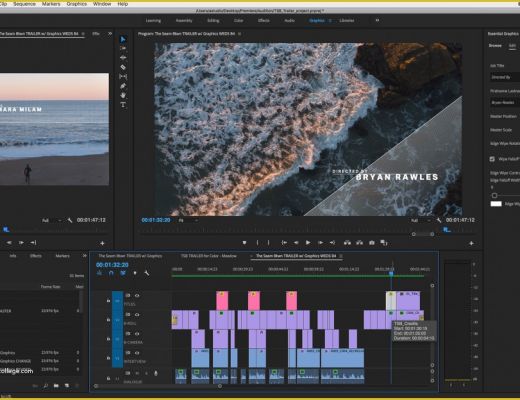Toggle lock on the B-ROLL track
This screenshot has width=520, height=400.
click(108, 319)
